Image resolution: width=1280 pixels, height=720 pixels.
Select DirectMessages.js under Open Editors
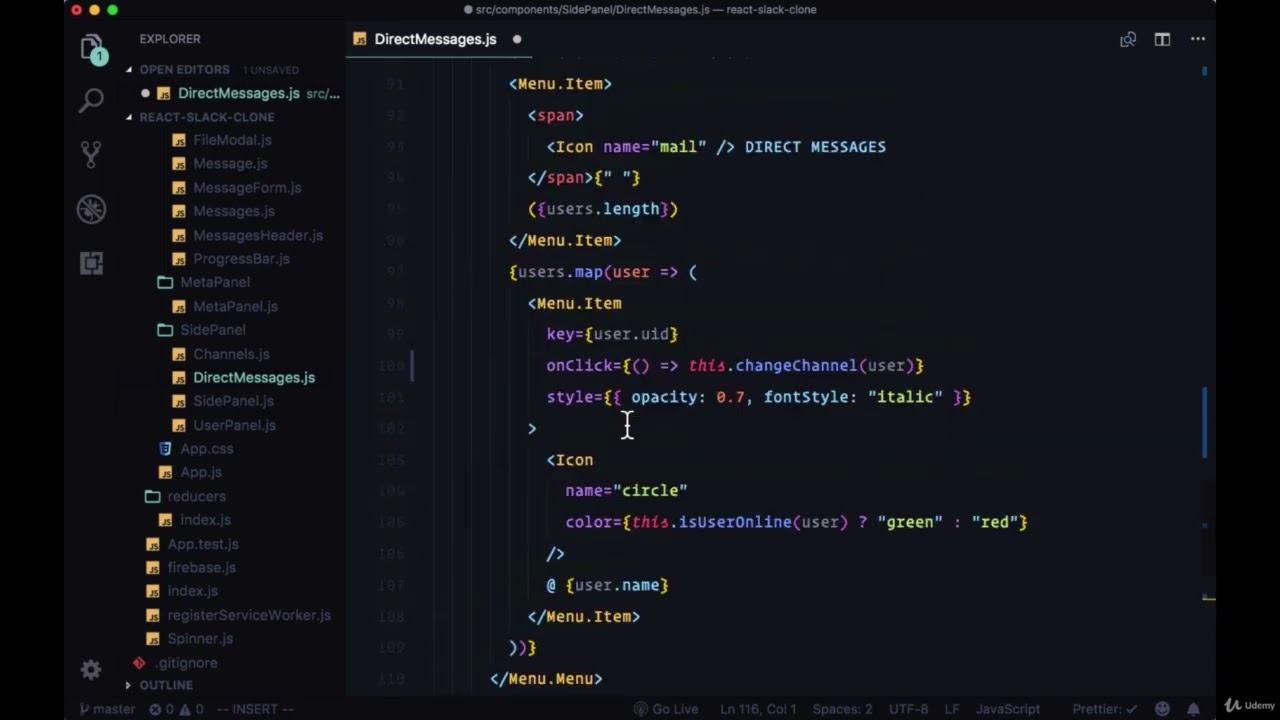point(238,93)
